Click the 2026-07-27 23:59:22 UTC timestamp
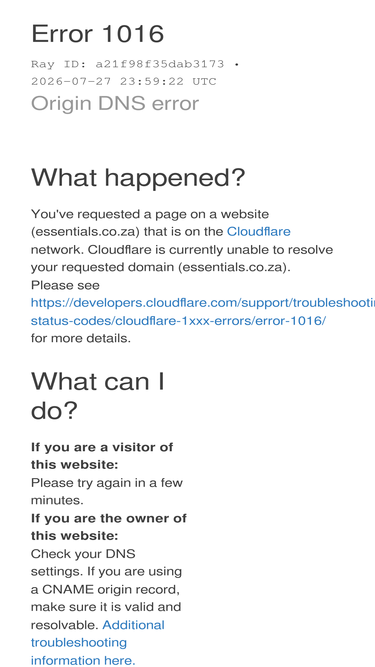Viewport: 375px width, 667px height. [x=124, y=81]
